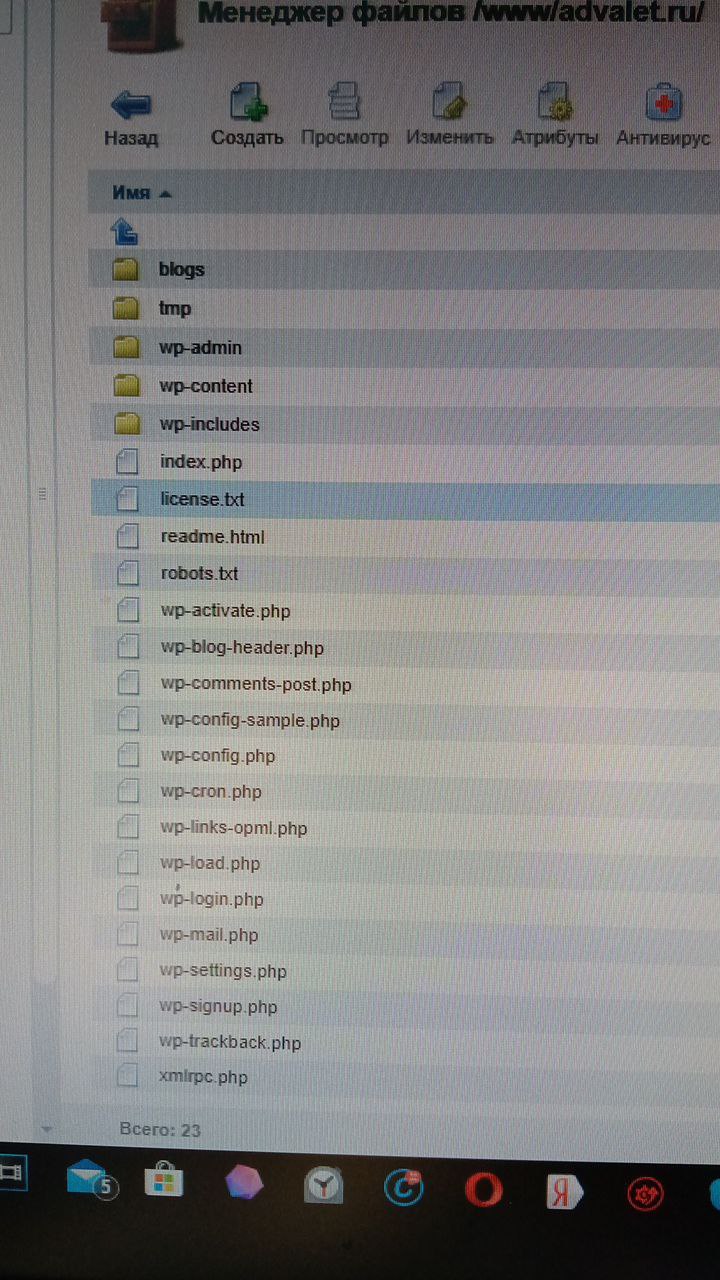The image size is (720, 1280).
Task: Select wp-trackback.php file name
Action: 230,1042
